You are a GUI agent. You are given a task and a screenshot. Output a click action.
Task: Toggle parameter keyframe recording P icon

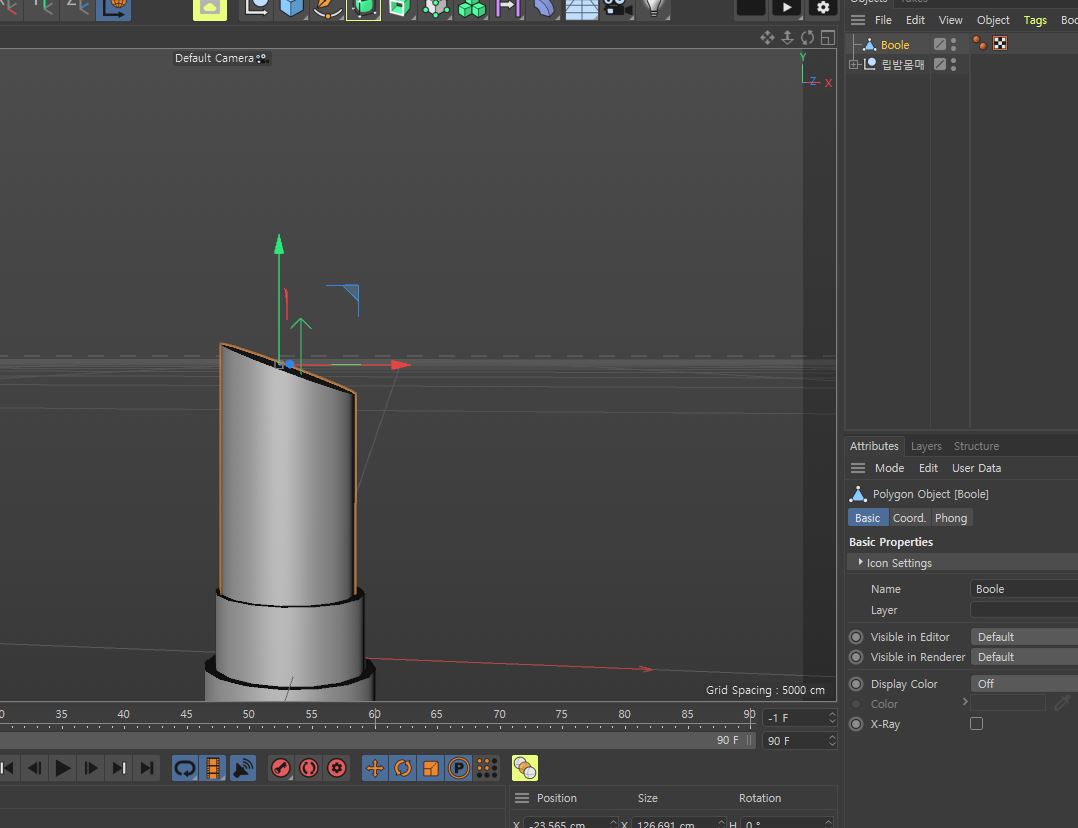click(459, 768)
